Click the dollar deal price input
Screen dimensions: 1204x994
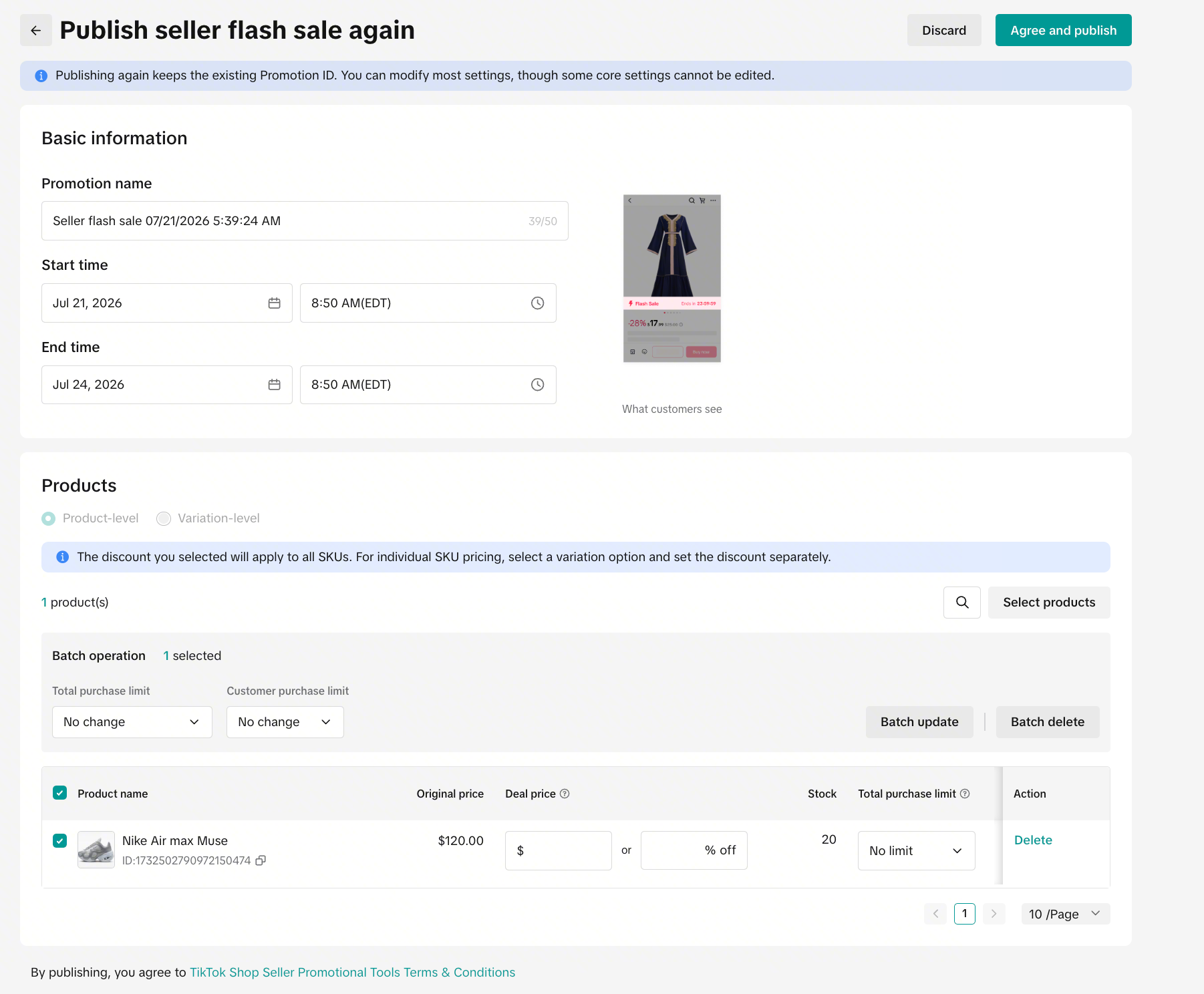(x=559, y=851)
